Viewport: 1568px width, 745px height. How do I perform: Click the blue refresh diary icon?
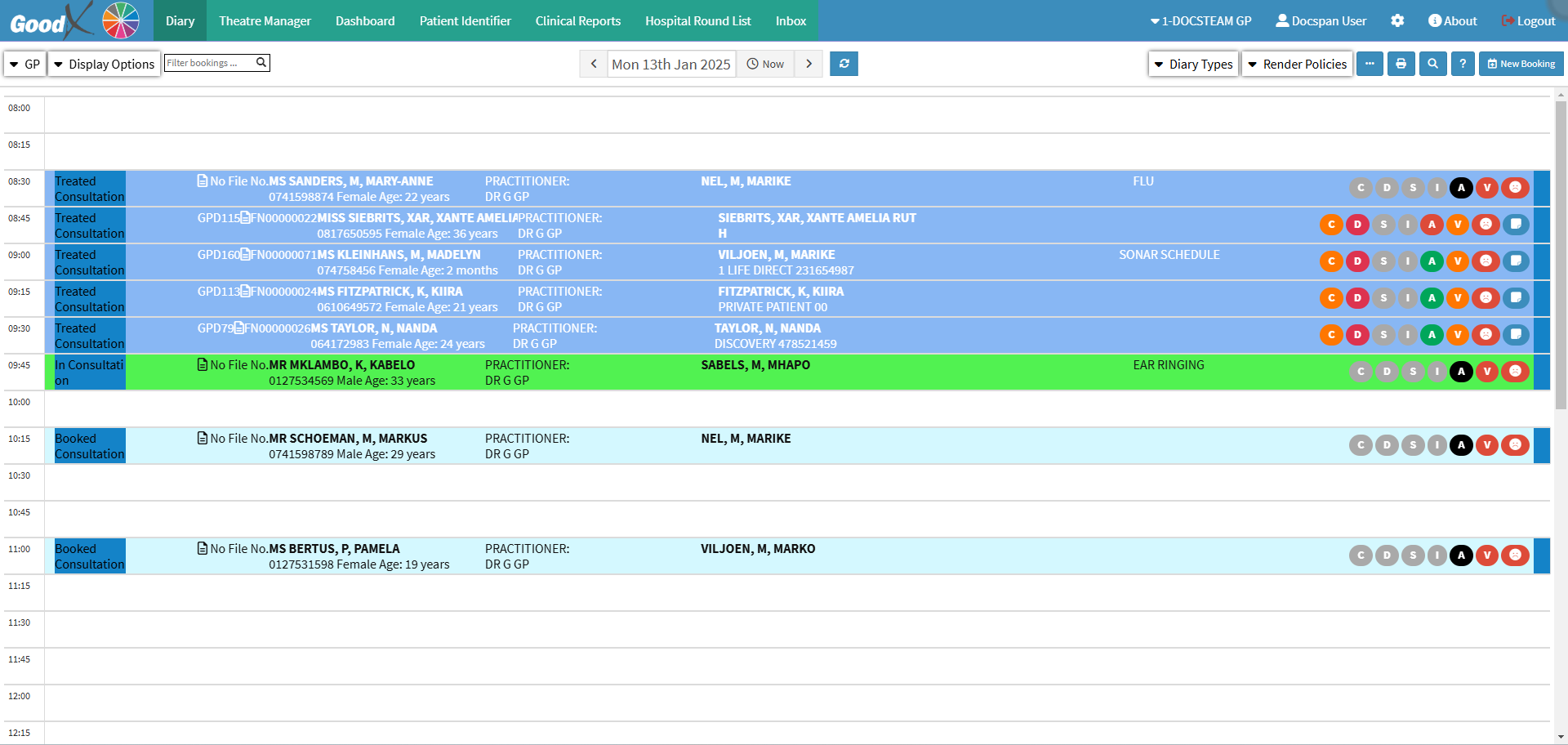[x=844, y=64]
